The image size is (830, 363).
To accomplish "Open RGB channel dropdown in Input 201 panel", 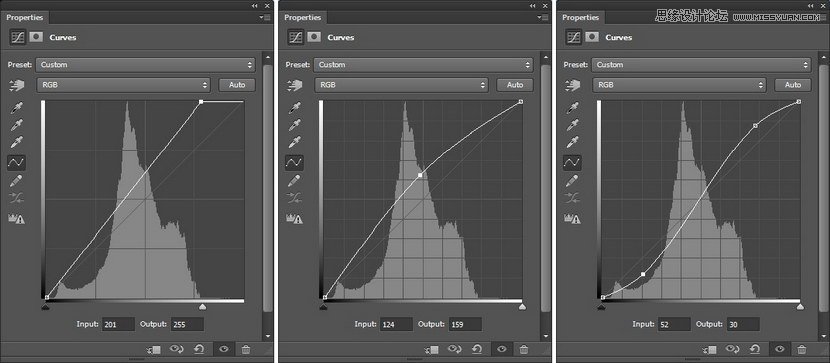I will (123, 85).
